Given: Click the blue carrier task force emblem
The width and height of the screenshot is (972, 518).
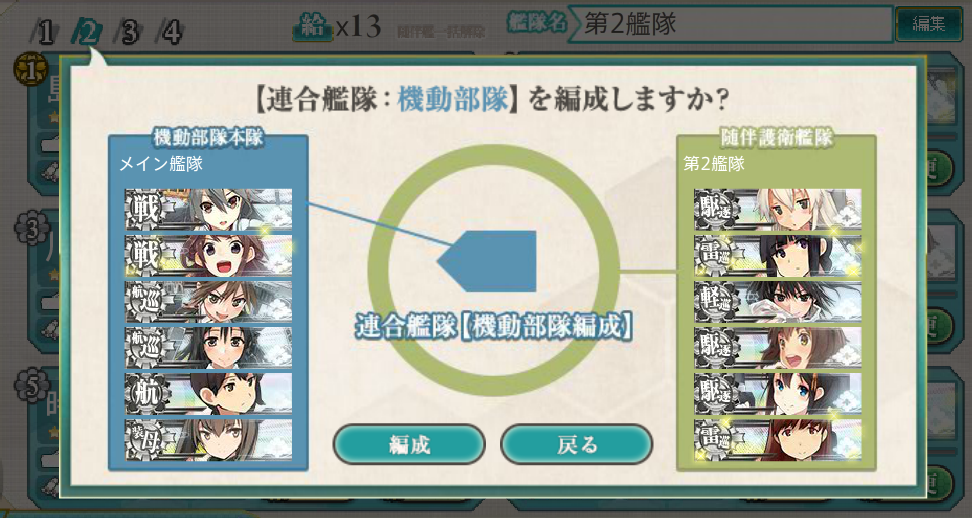Looking at the screenshot, I should click(x=487, y=261).
